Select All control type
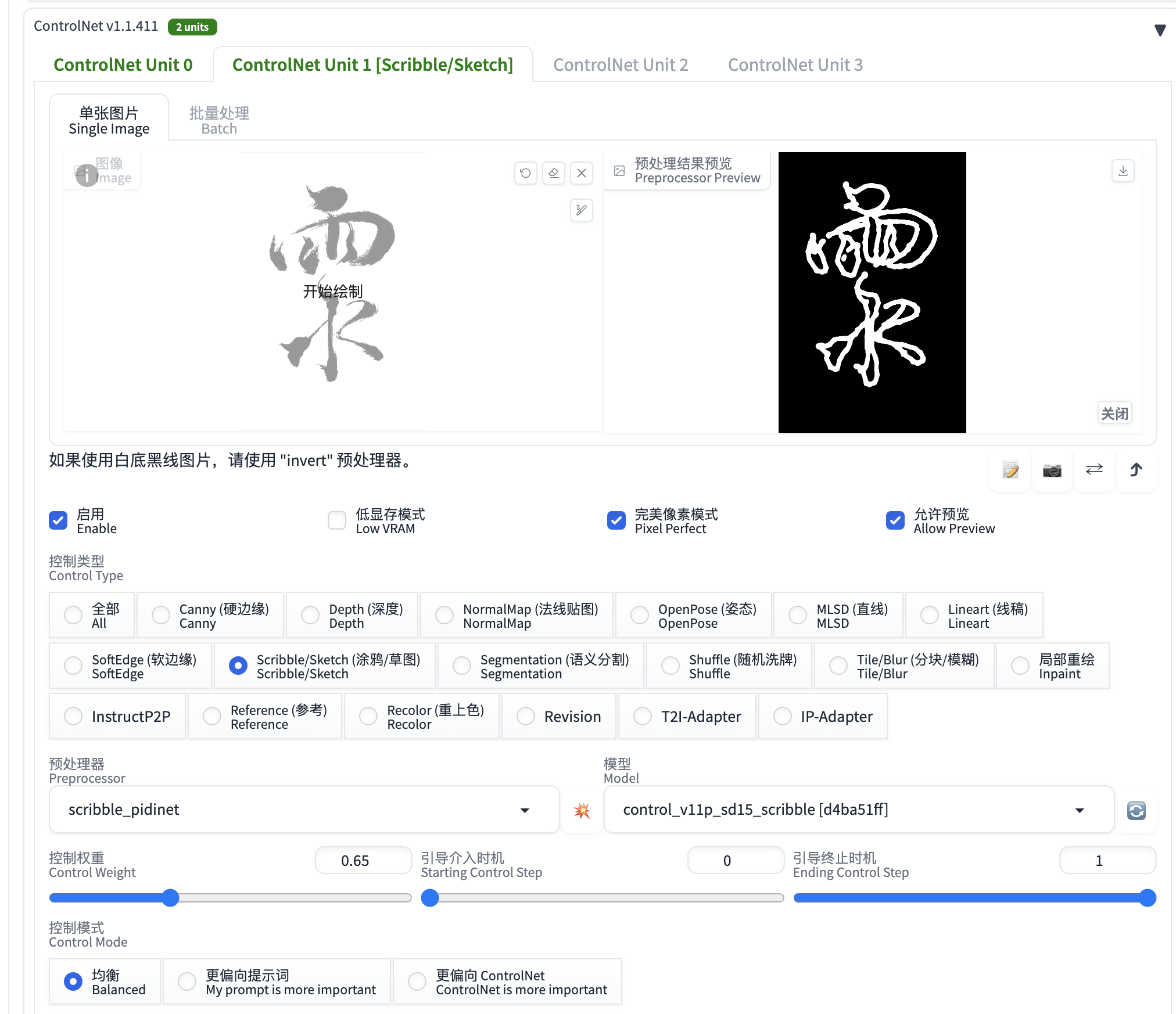This screenshot has width=1176, height=1014. [92, 616]
